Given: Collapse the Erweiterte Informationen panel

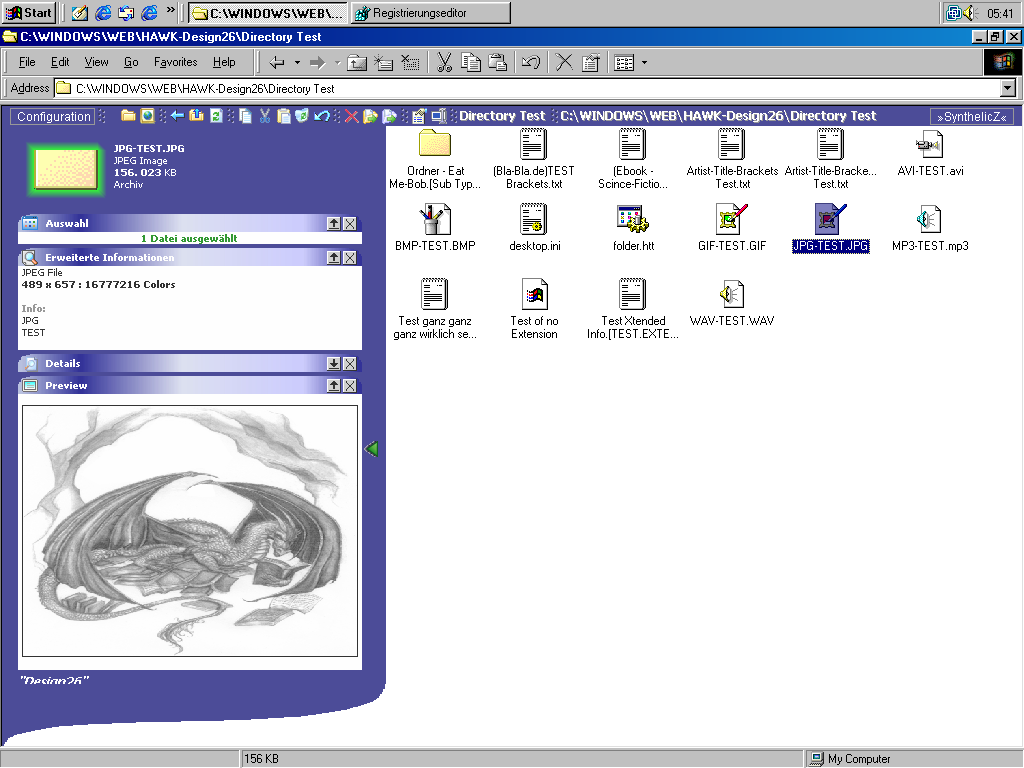Looking at the screenshot, I should [334, 258].
